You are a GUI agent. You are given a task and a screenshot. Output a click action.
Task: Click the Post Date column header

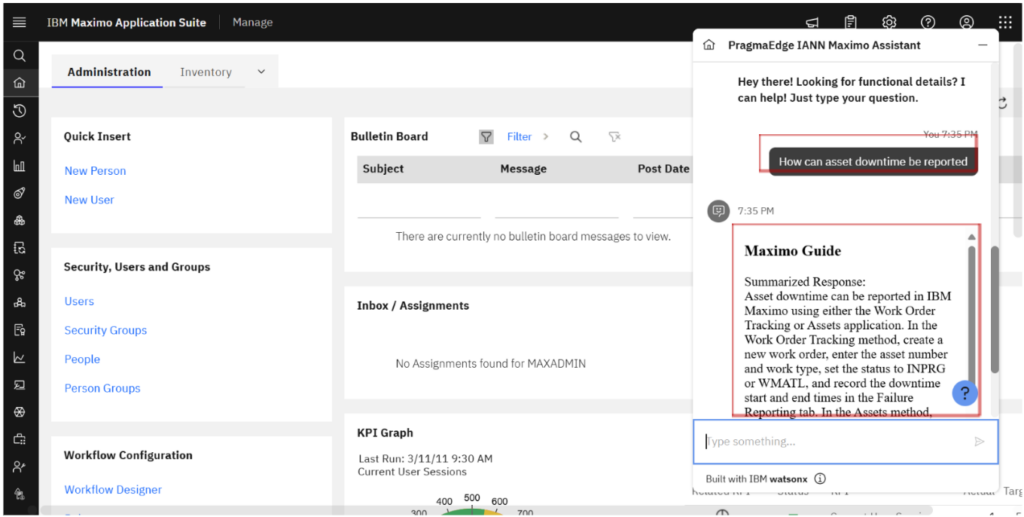[664, 168]
